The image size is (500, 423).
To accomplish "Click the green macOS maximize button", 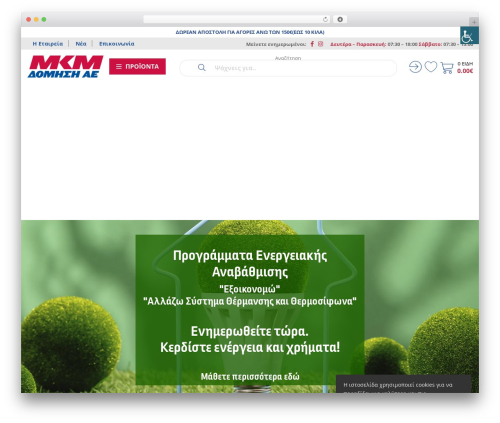I will (x=44, y=20).
